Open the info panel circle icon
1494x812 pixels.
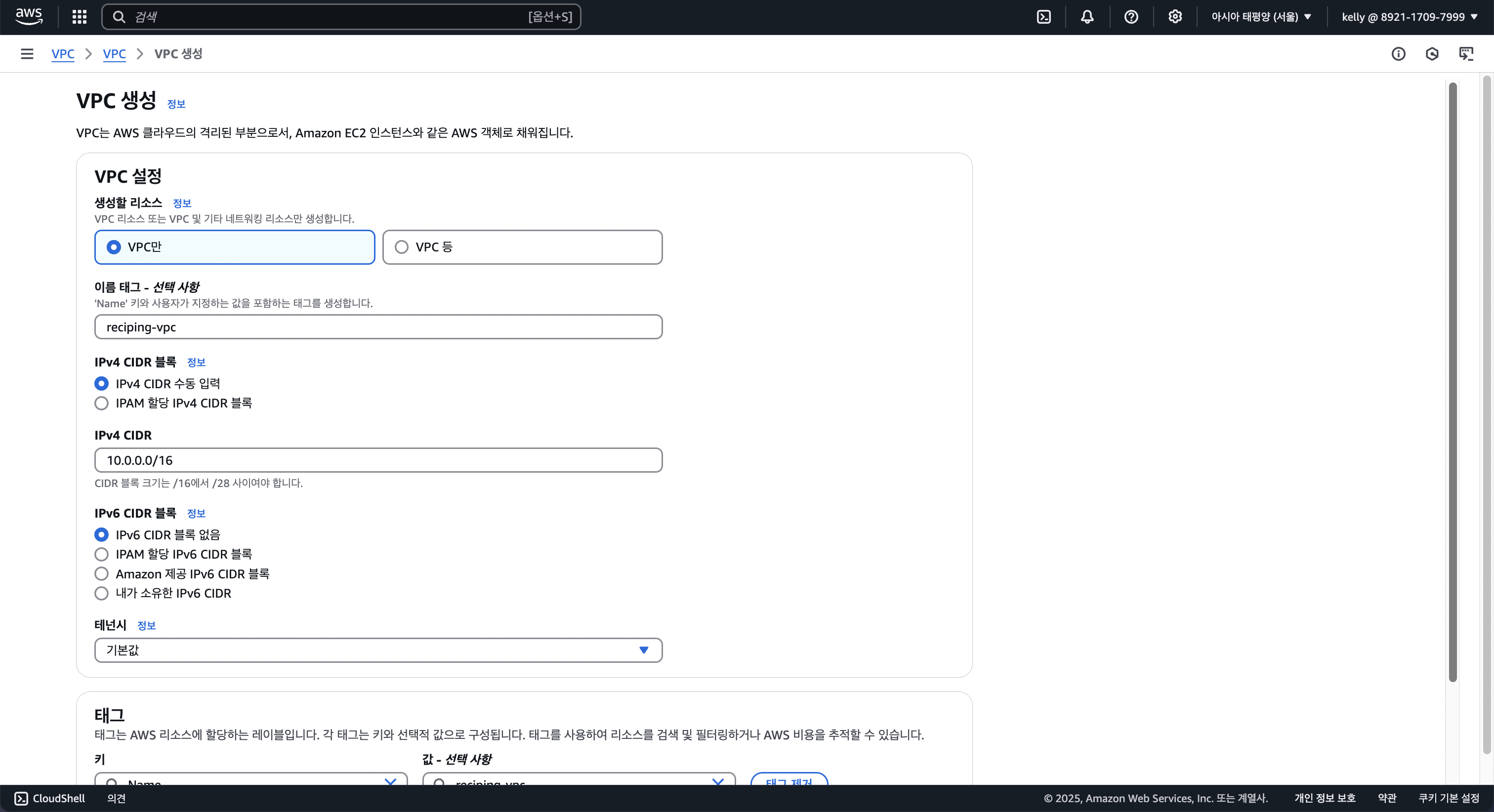(x=1398, y=54)
